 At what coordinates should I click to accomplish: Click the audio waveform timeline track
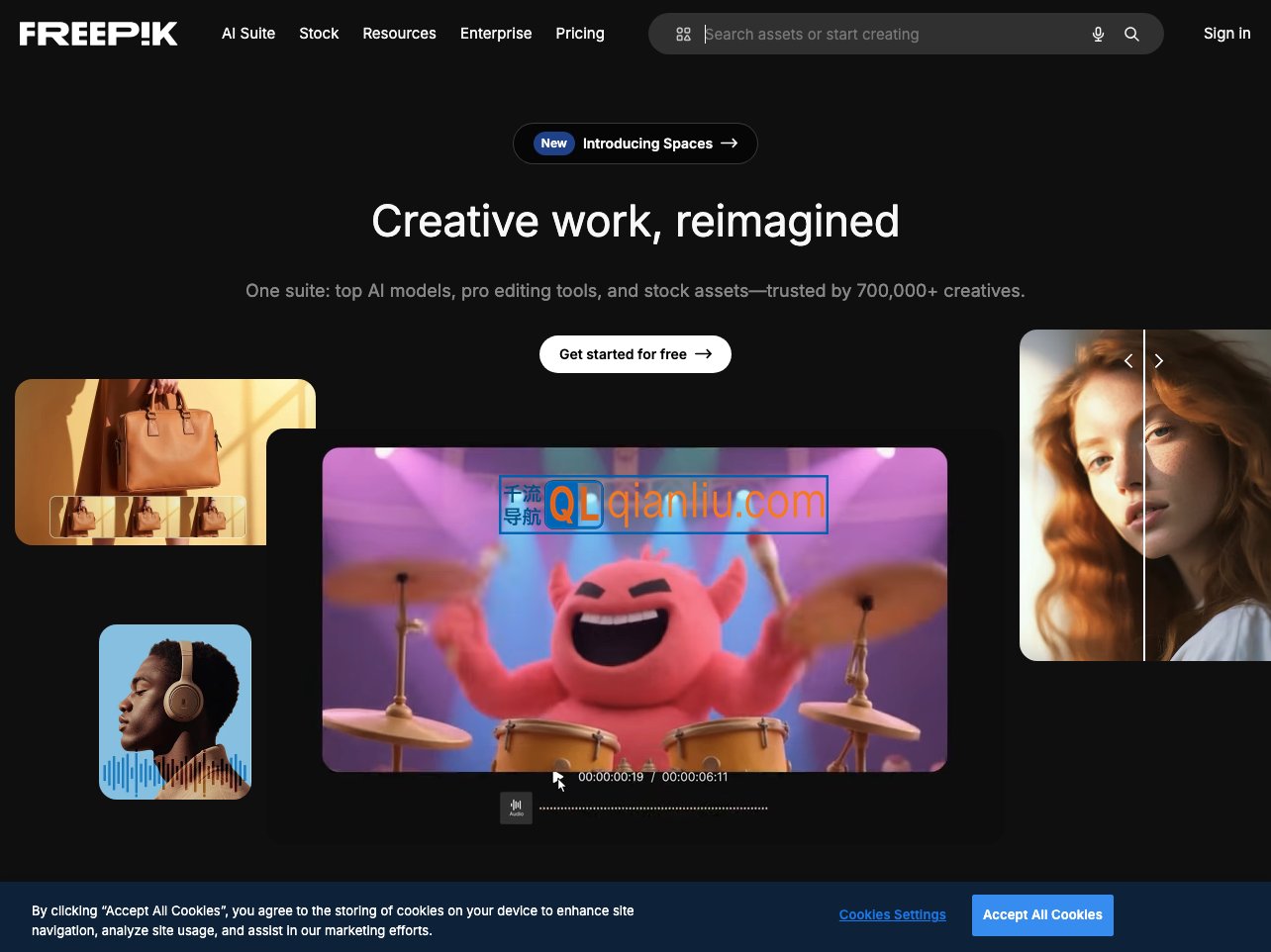click(653, 809)
